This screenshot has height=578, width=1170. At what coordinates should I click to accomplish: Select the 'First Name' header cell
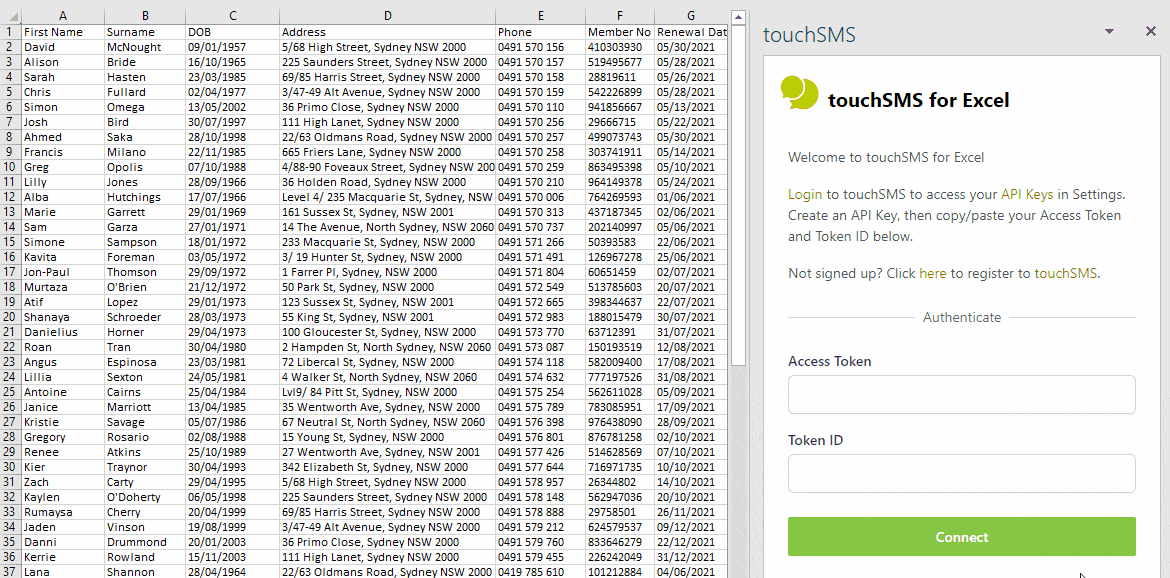(x=63, y=32)
